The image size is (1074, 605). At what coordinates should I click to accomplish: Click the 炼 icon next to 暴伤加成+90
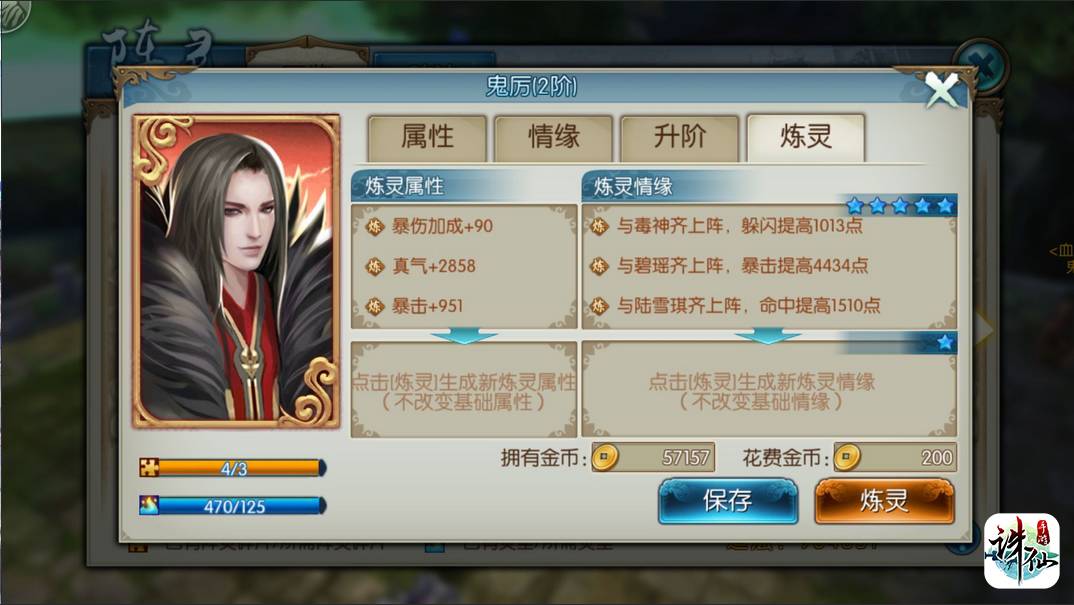click(375, 227)
